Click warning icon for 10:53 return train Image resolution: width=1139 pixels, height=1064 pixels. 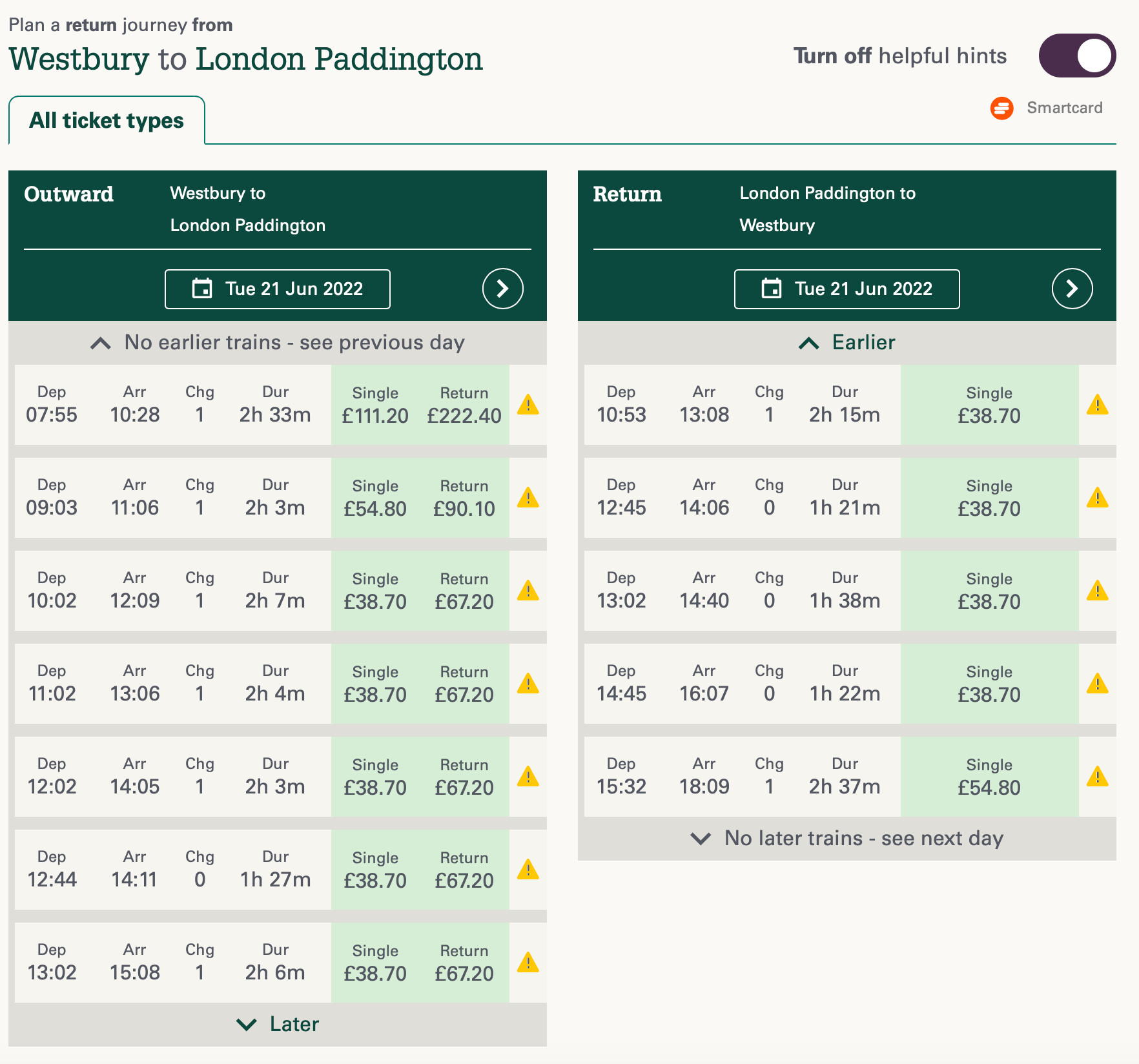[1097, 405]
